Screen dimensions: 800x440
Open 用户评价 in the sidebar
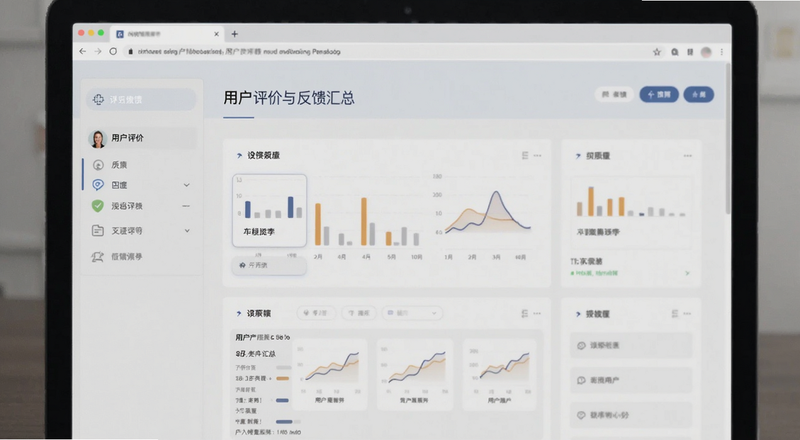[142, 138]
